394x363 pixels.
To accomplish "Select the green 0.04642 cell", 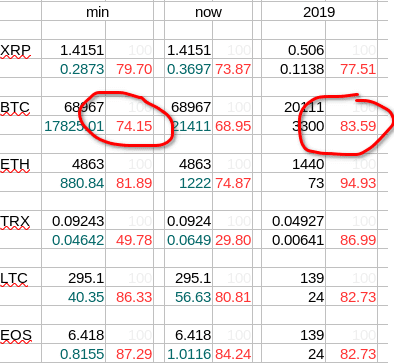I will [x=74, y=240].
